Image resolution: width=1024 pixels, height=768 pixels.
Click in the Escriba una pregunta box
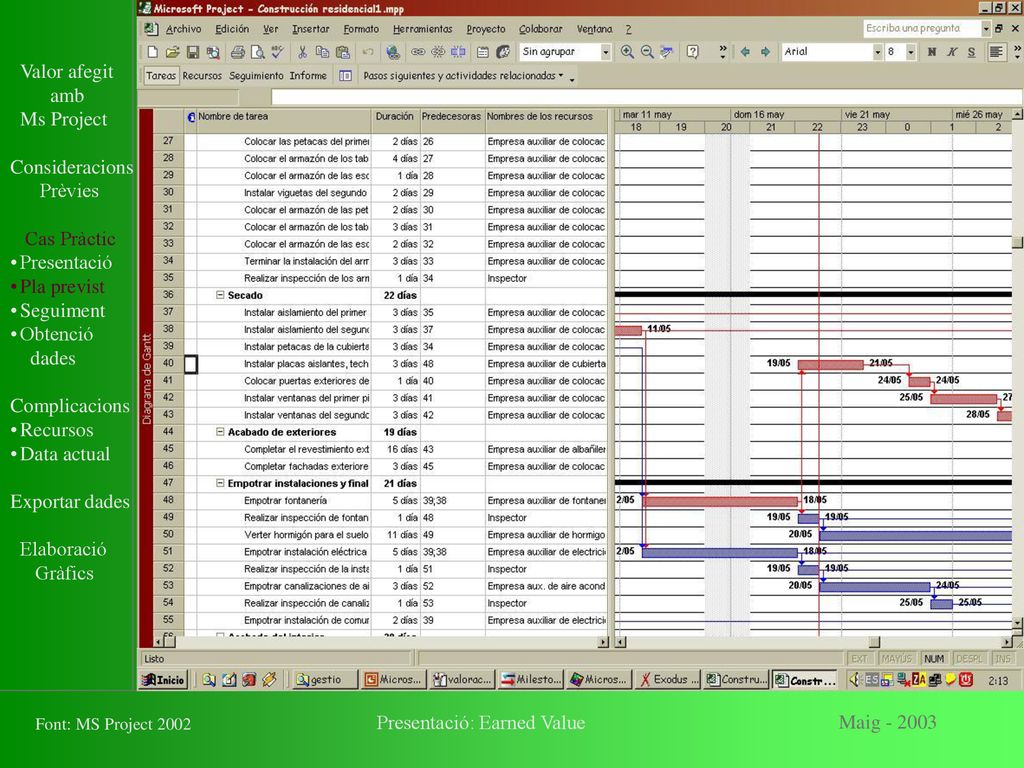(x=921, y=28)
